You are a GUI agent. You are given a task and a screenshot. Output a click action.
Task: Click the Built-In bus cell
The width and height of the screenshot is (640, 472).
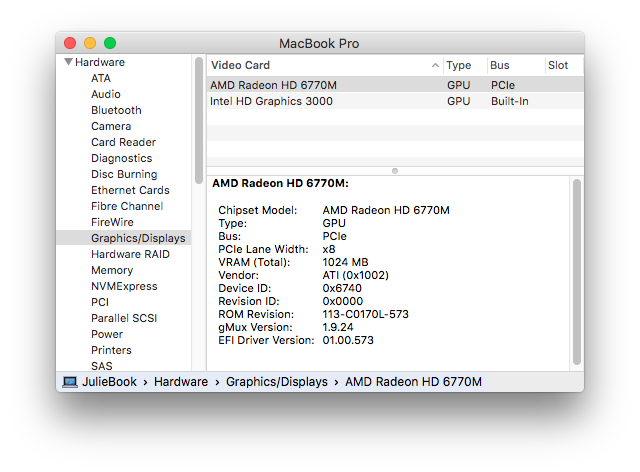510,101
